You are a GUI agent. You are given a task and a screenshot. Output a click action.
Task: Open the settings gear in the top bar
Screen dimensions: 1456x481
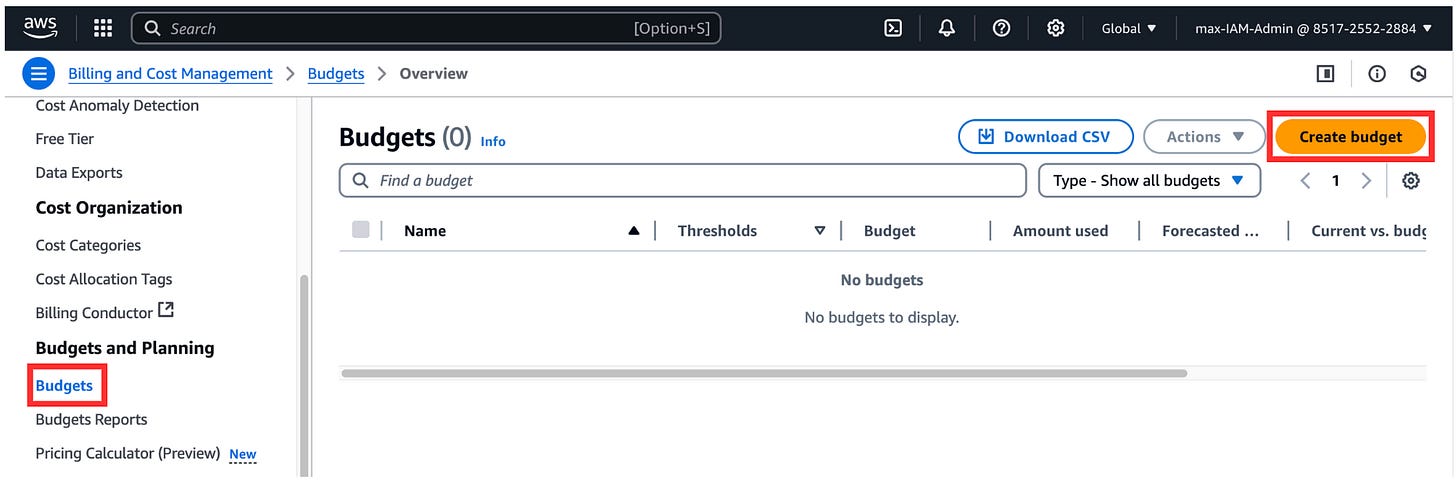pyautogui.click(x=1055, y=28)
